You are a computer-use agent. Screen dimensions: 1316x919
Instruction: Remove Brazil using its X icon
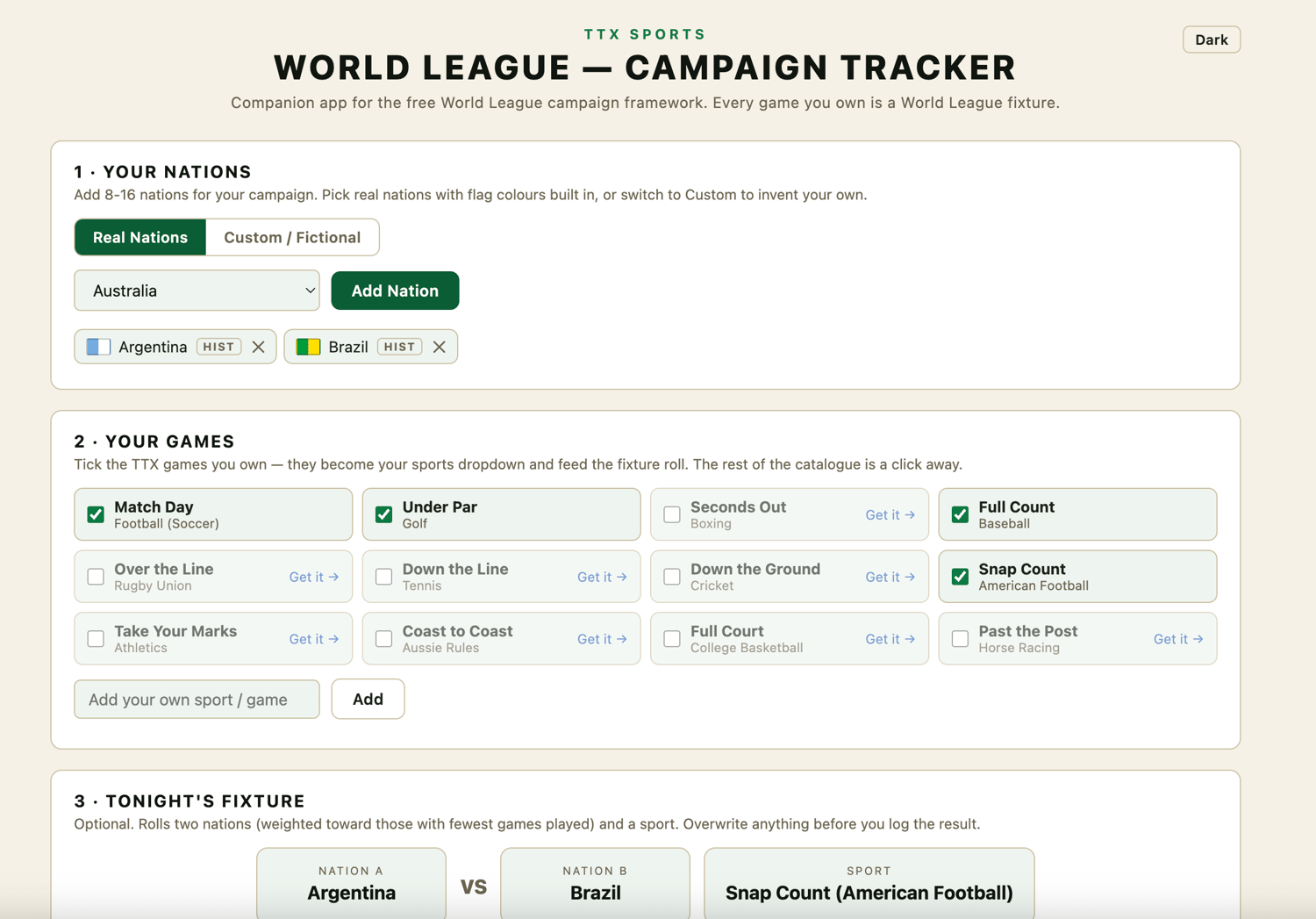tap(439, 347)
